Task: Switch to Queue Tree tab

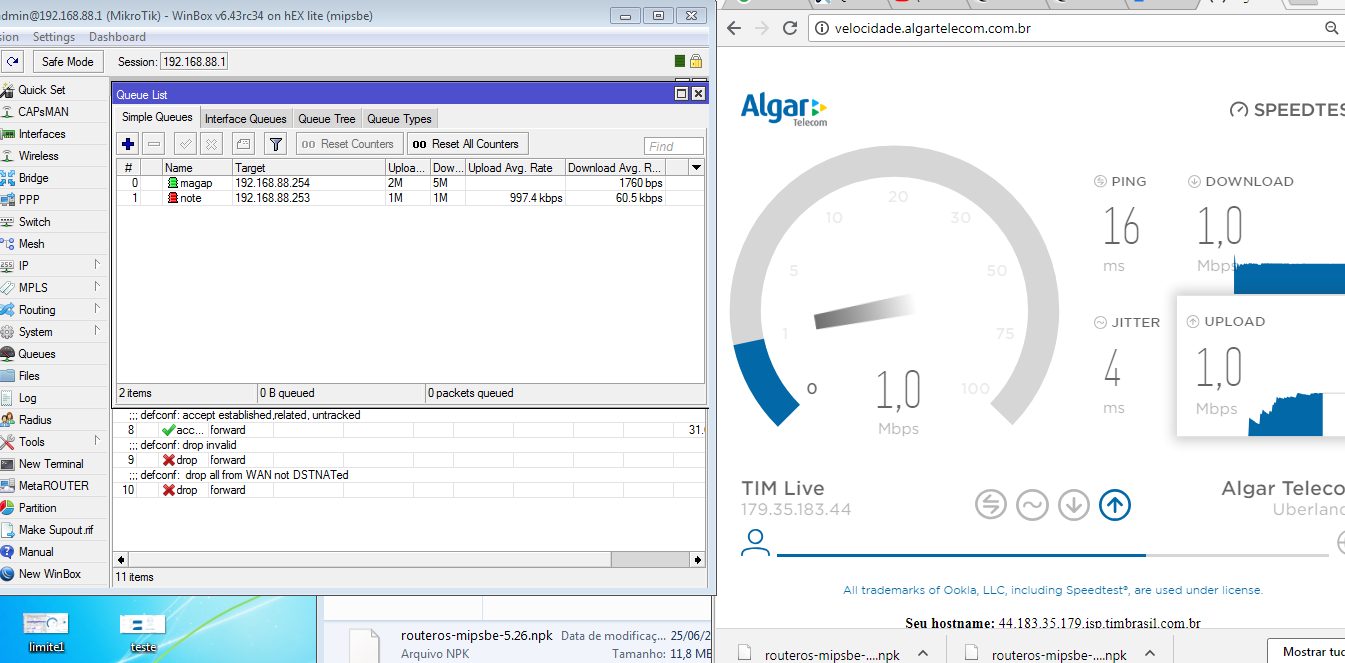Action: pyautogui.click(x=327, y=119)
